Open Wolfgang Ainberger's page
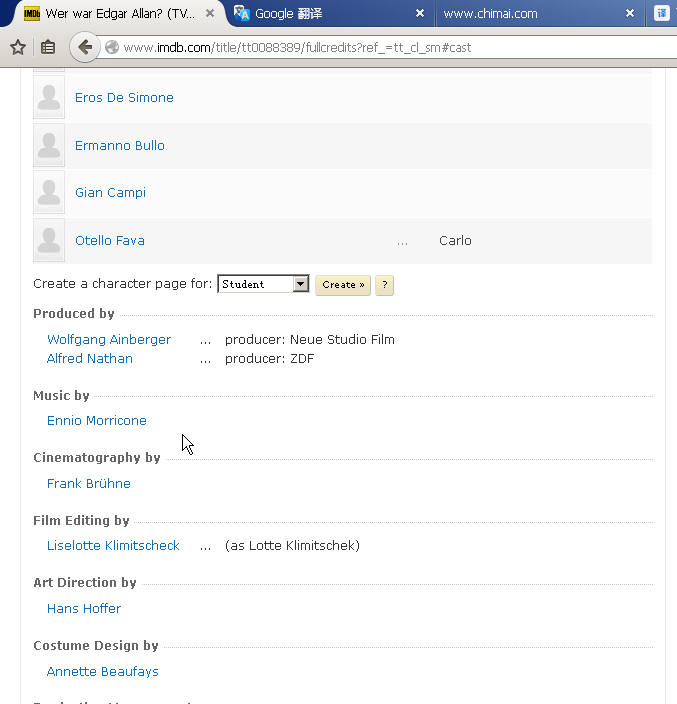Image resolution: width=677 pixels, height=704 pixels. 109,339
